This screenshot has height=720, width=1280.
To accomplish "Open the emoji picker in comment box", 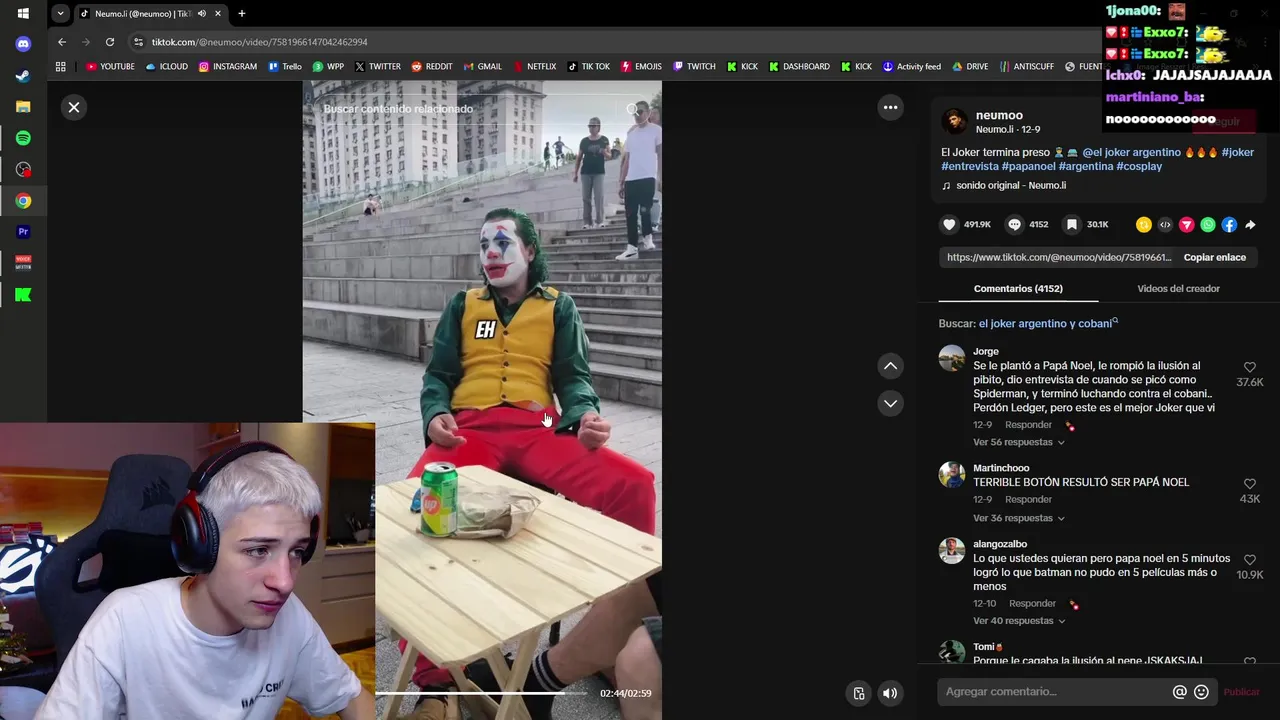I will [1201, 692].
